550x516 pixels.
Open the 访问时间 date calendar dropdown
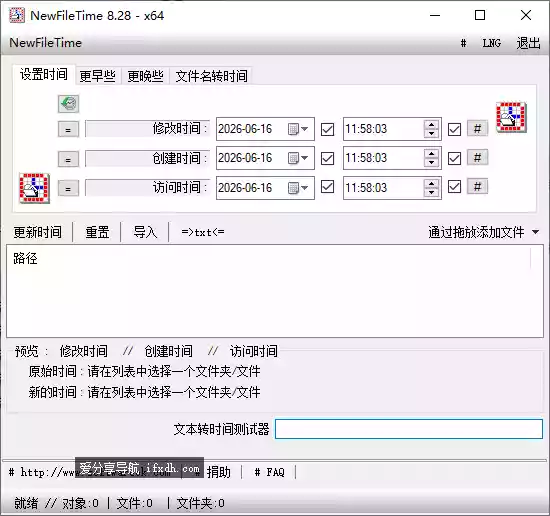(298, 188)
